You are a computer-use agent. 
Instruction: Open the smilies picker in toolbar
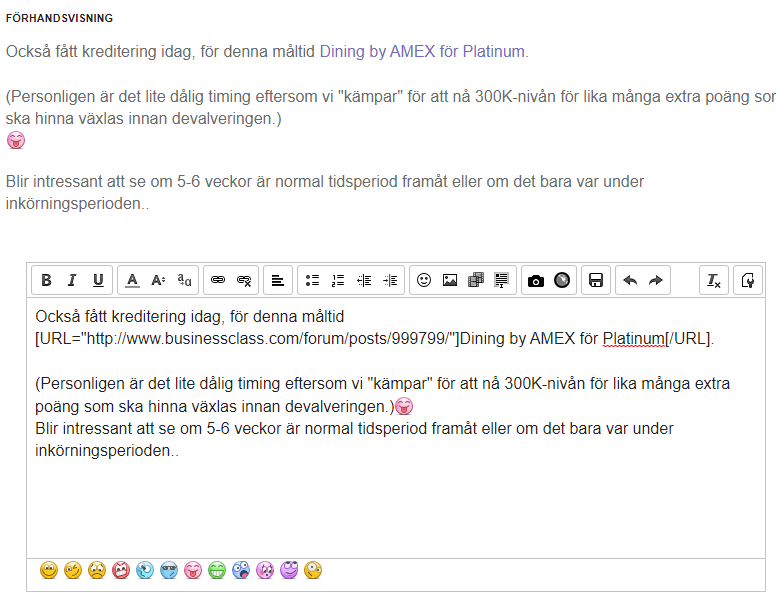coord(424,281)
